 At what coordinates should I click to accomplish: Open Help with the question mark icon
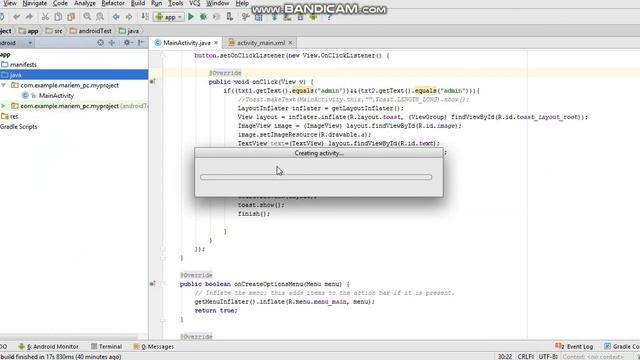pyautogui.click(x=329, y=17)
